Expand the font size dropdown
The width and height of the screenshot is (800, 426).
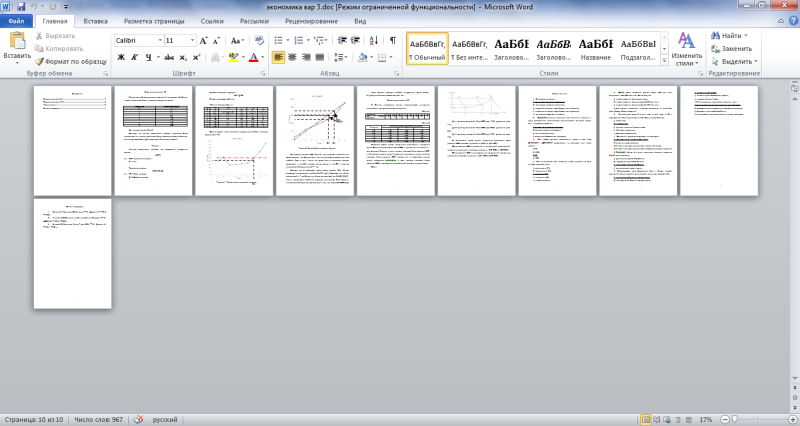[191, 40]
